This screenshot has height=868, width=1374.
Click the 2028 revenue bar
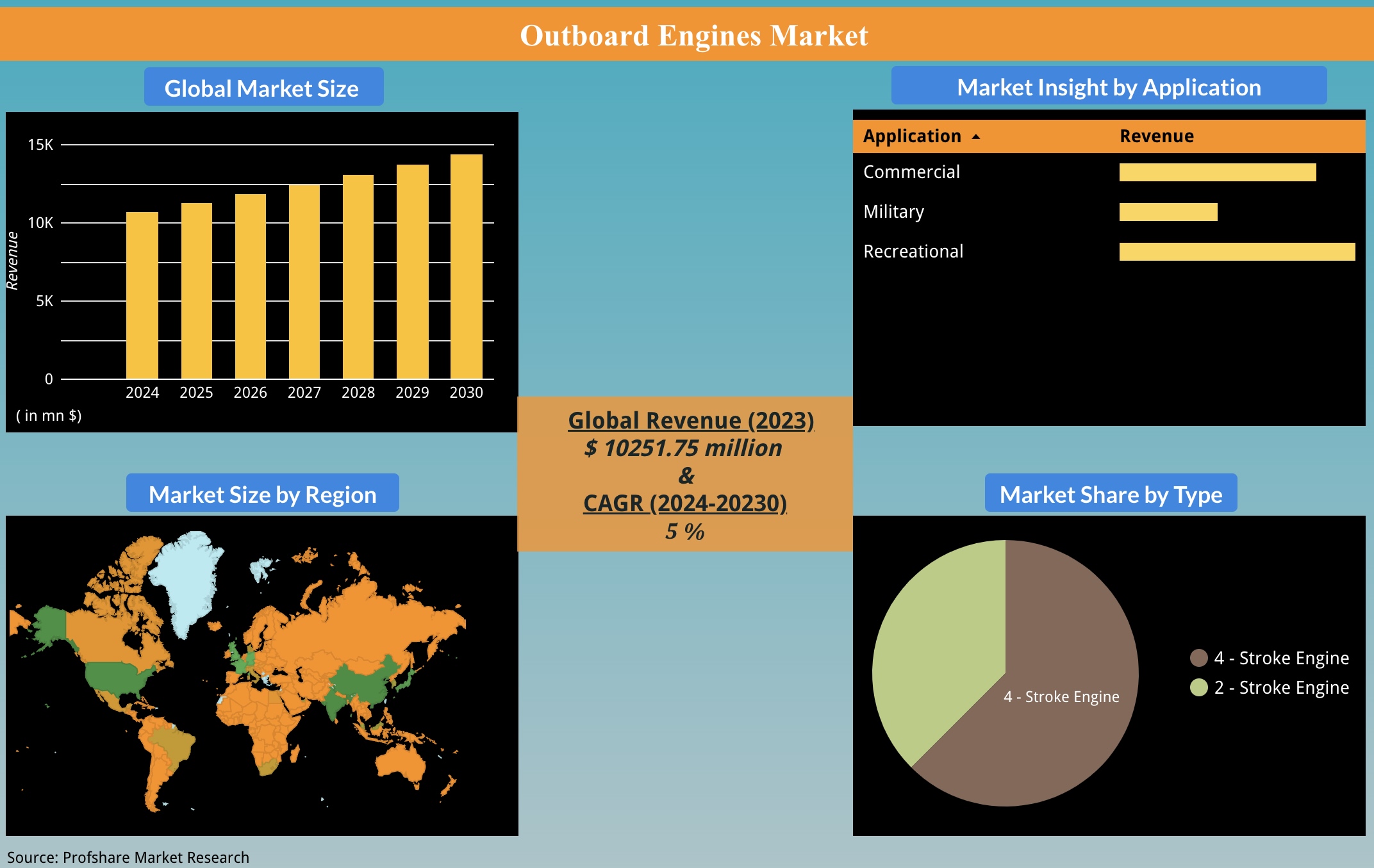point(358,277)
